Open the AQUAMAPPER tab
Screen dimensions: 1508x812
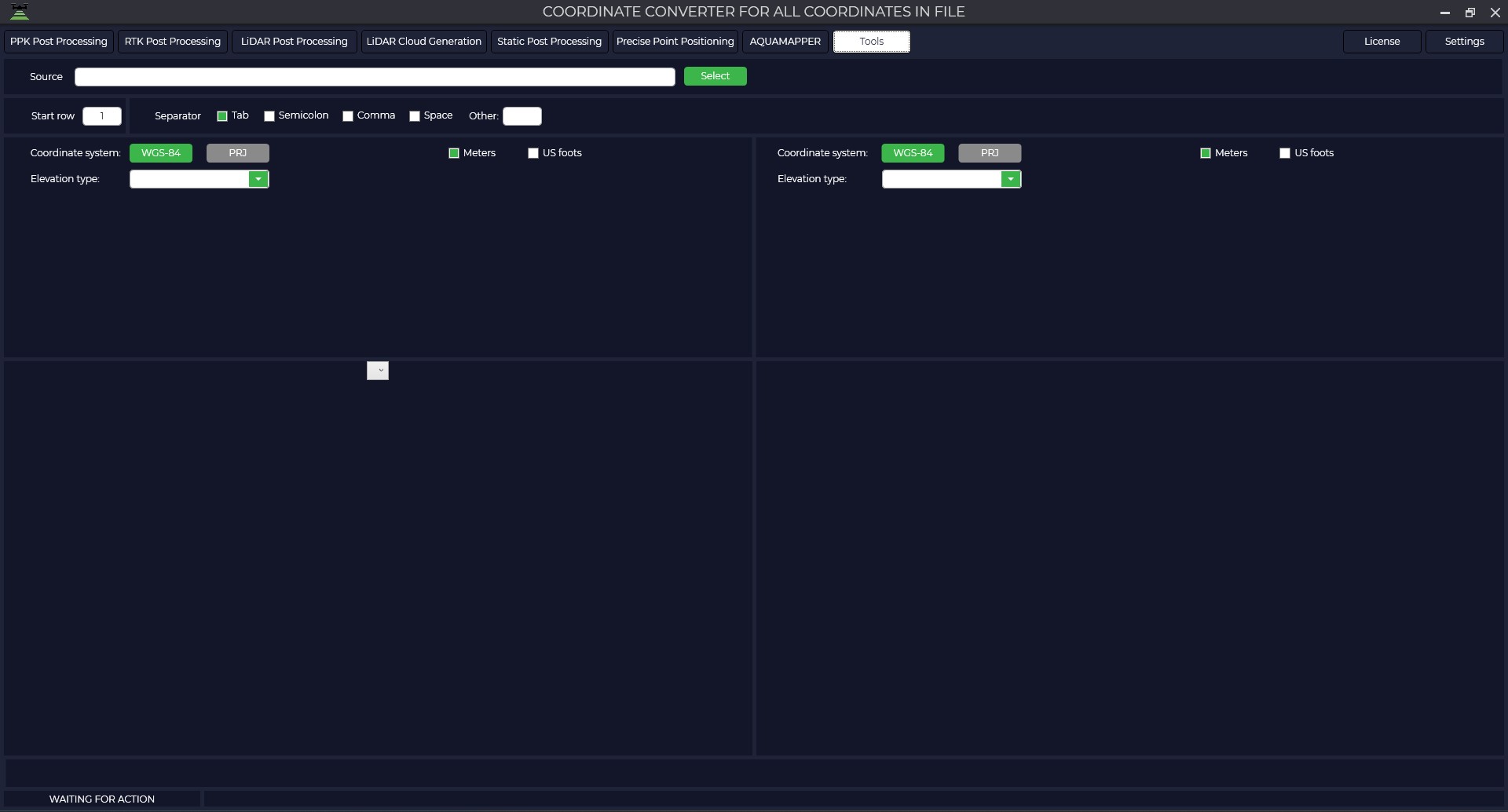click(x=785, y=42)
